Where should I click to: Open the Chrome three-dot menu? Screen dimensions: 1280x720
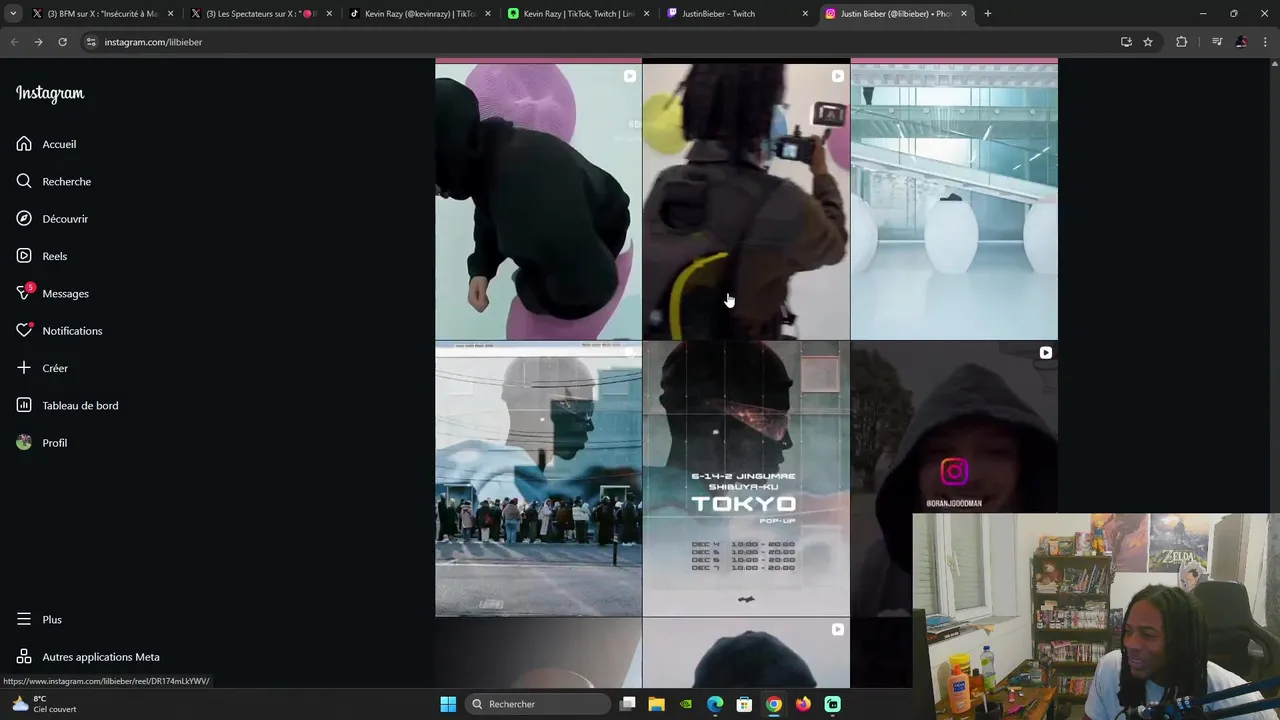1266,42
